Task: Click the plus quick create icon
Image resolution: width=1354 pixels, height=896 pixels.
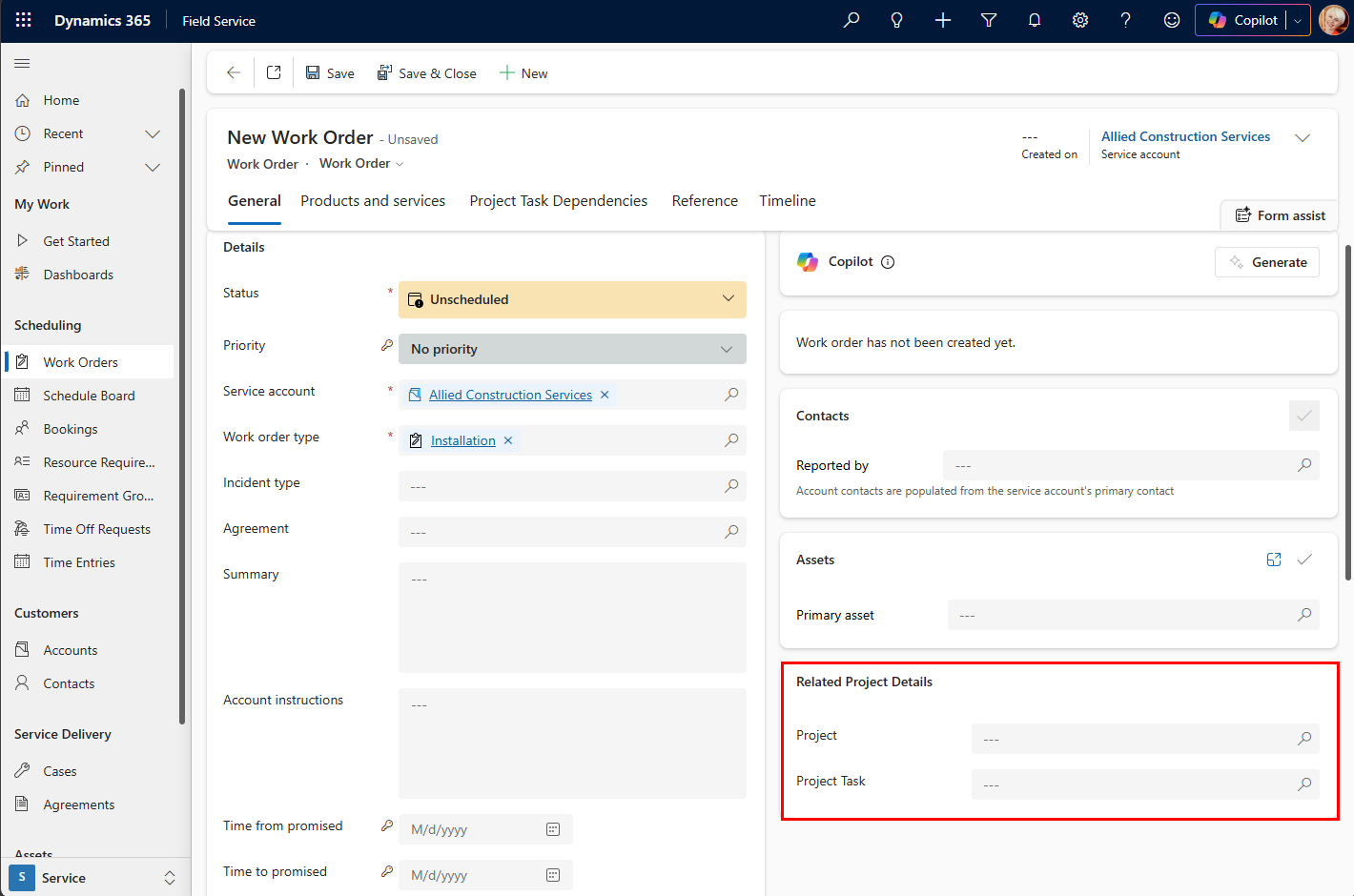Action: click(943, 20)
